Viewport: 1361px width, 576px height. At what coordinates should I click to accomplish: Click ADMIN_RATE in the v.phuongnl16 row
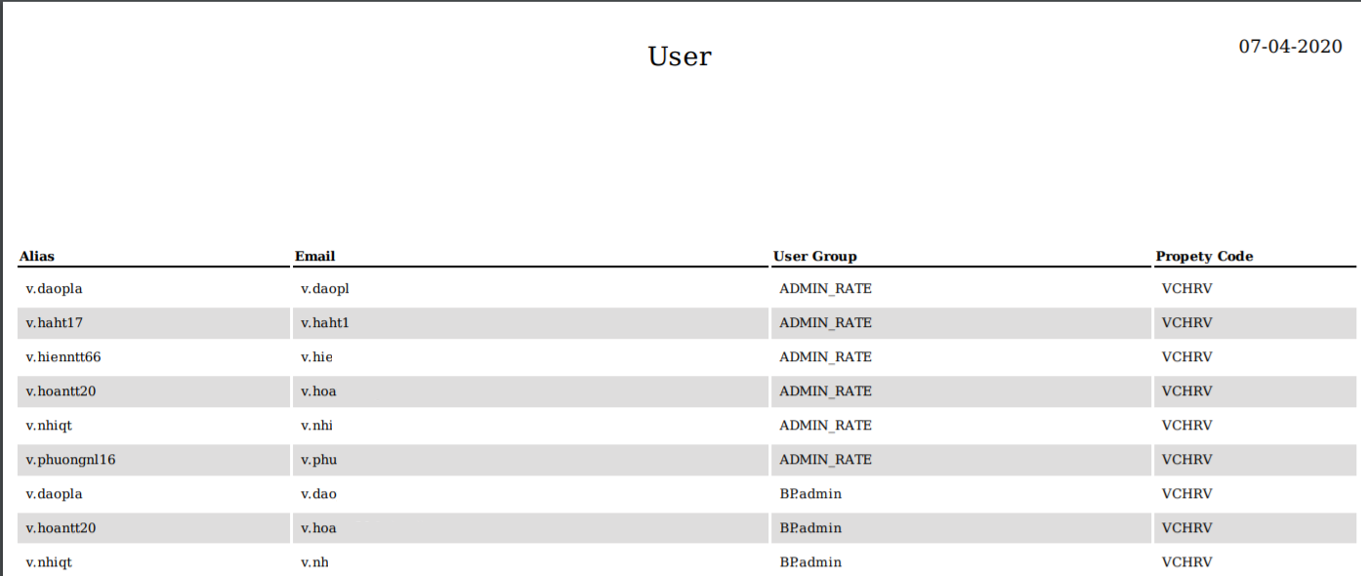pyautogui.click(x=825, y=460)
